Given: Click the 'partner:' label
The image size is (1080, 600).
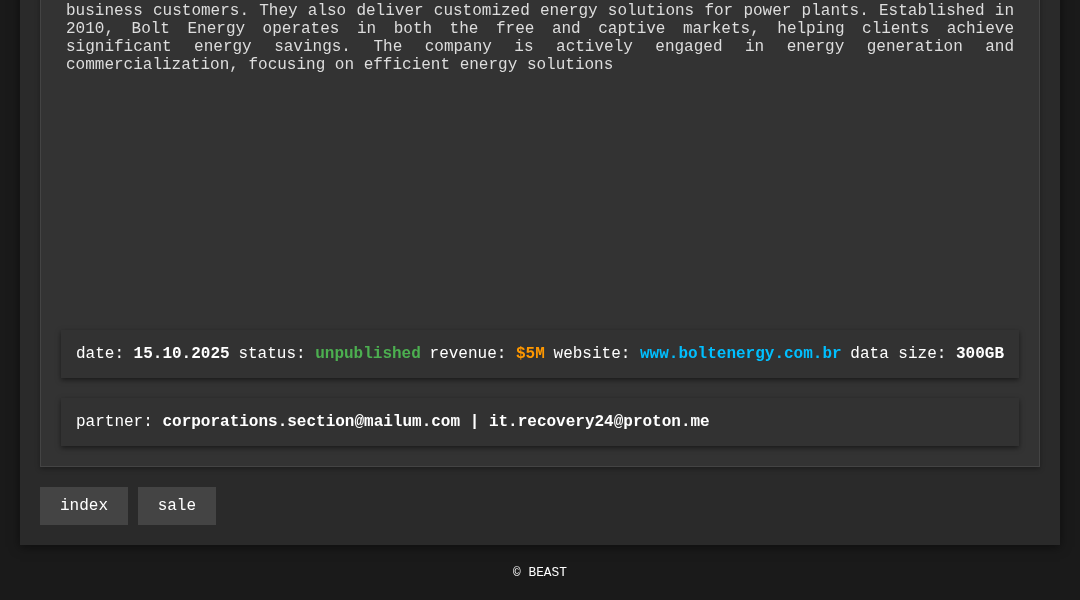Looking at the screenshot, I should tap(114, 421).
